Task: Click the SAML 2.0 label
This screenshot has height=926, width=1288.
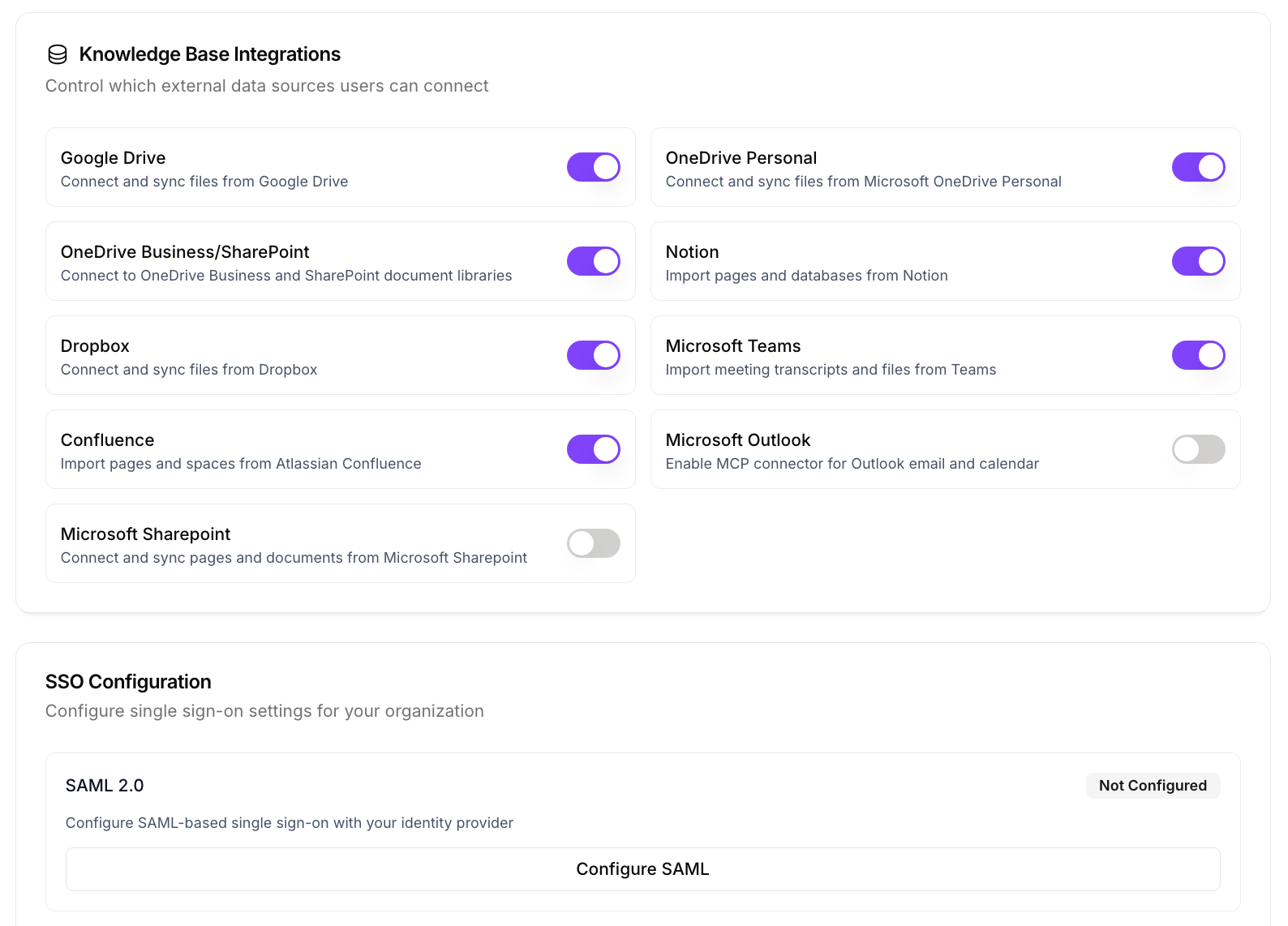Action: 105,786
